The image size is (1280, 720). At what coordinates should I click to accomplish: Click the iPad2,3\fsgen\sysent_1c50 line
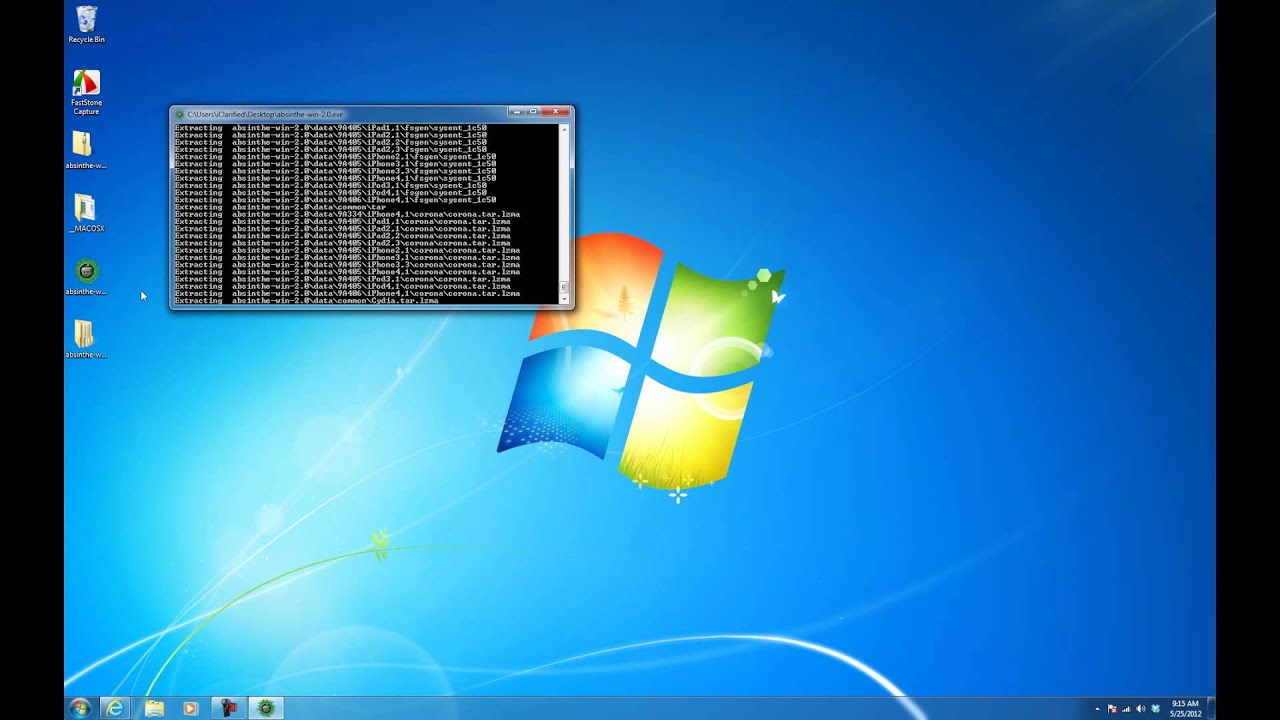click(x=331, y=150)
